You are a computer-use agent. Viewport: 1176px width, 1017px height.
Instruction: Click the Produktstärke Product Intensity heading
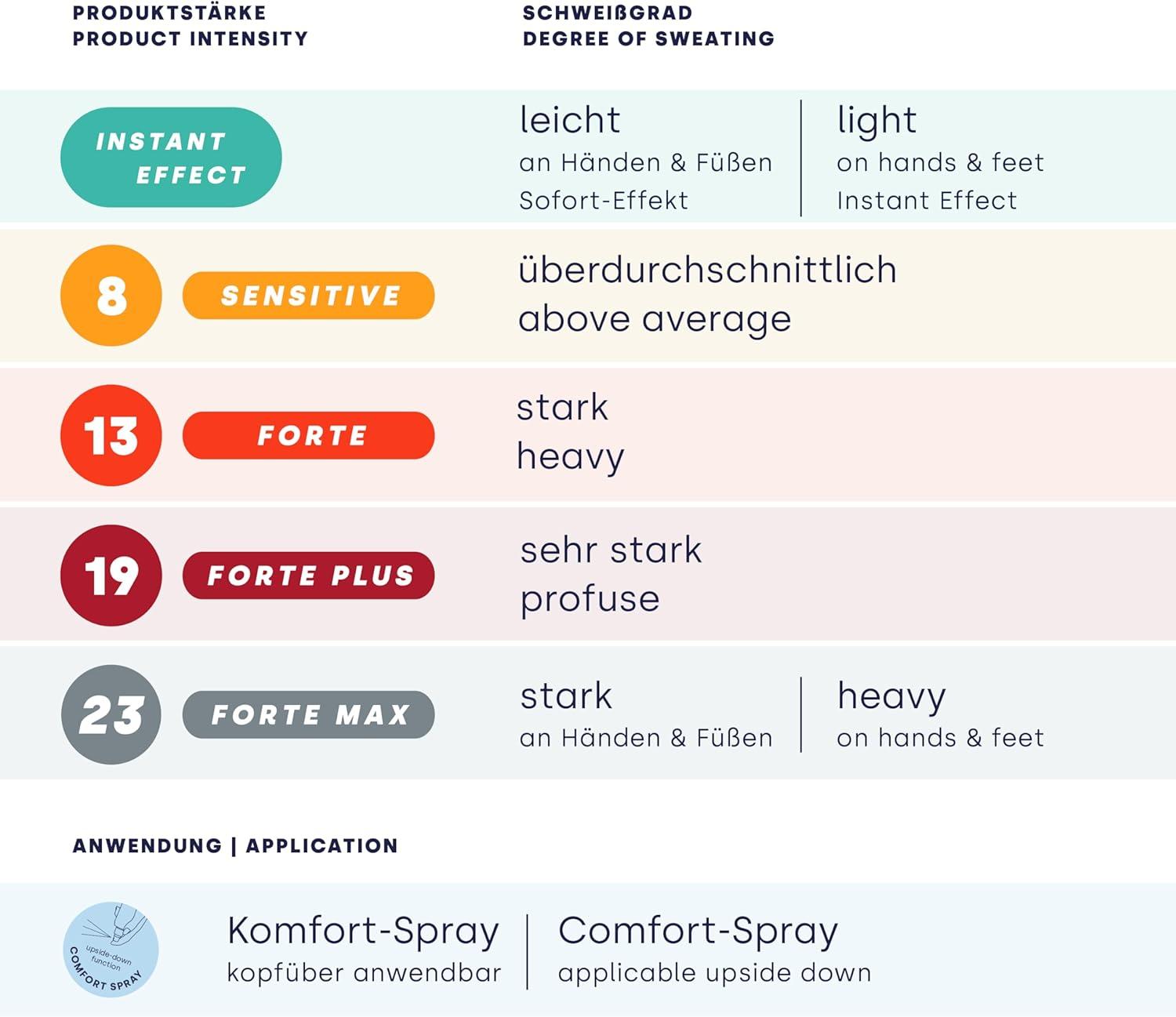point(190,26)
